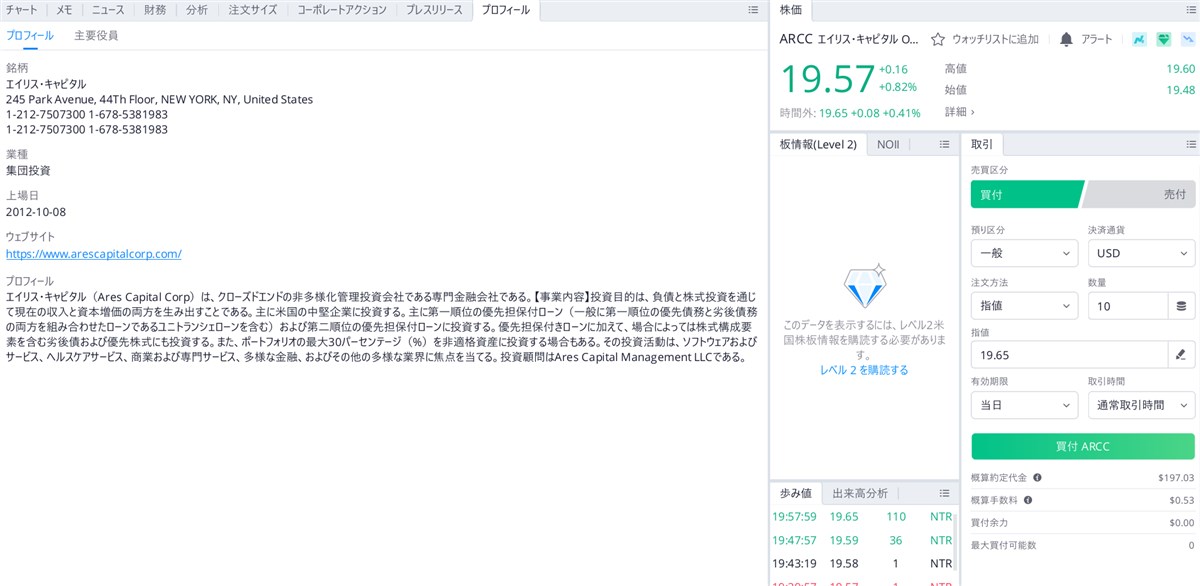This screenshot has height=586, width=1200.
Task: Open the 取引時間 dropdown showing 通常取引時間
Action: tap(1142, 405)
